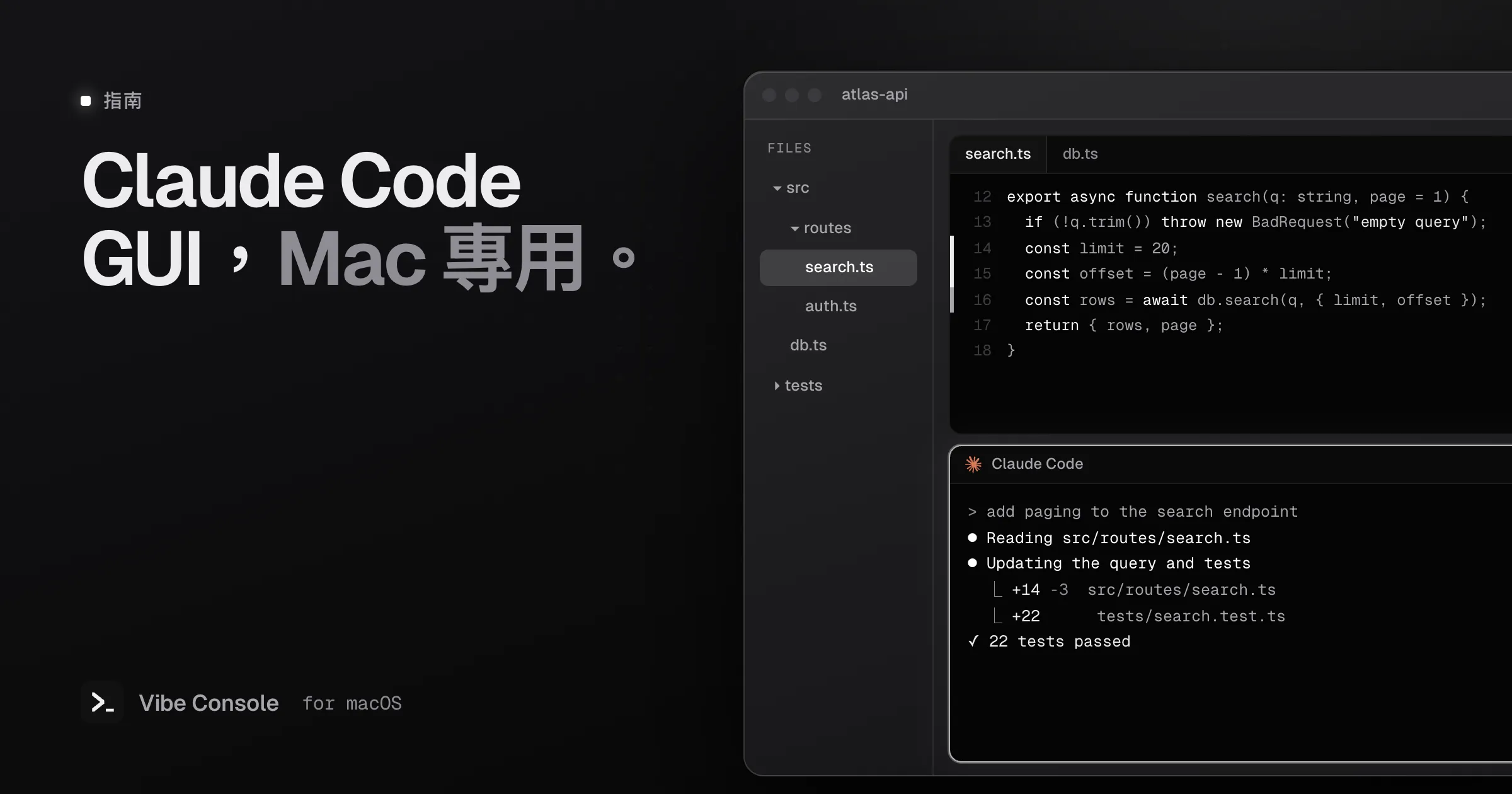Switch to the db.ts editor tab
Image resolution: width=1512 pixels, height=794 pixels.
pos(1080,154)
